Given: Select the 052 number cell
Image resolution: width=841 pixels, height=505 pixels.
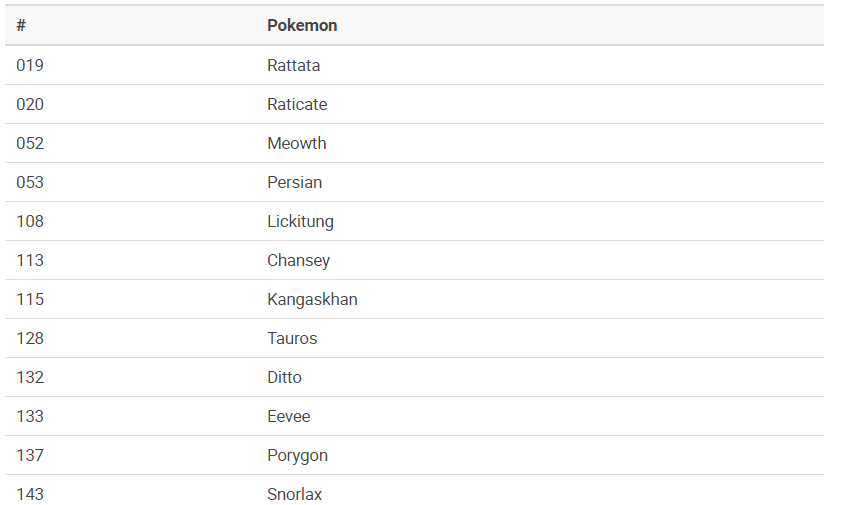Looking at the screenshot, I should point(30,143).
